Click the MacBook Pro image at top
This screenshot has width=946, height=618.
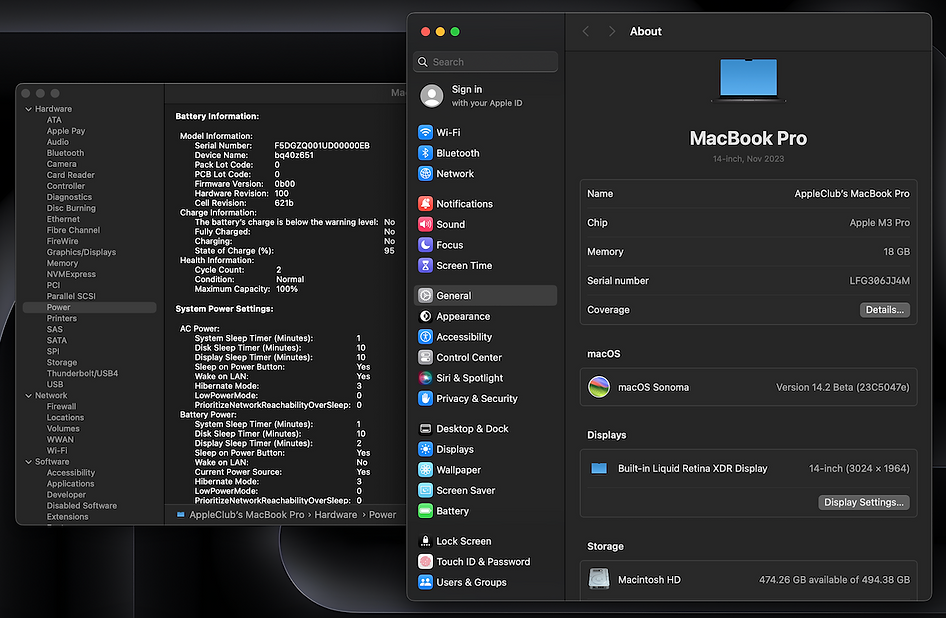pyautogui.click(x=748, y=80)
